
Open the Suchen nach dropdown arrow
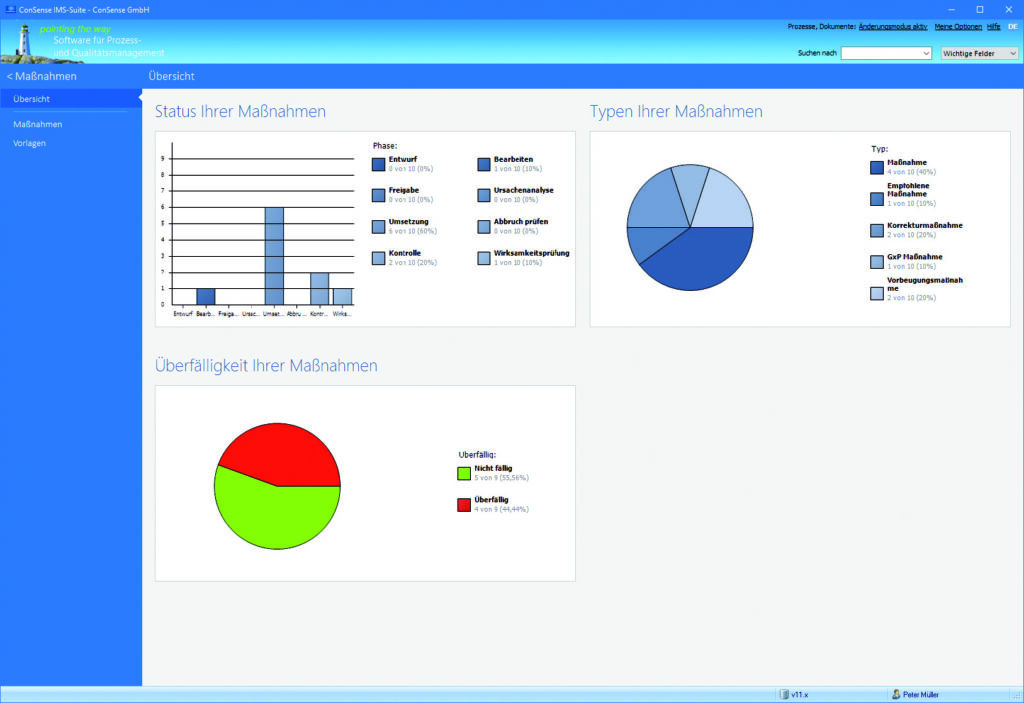tap(925, 53)
